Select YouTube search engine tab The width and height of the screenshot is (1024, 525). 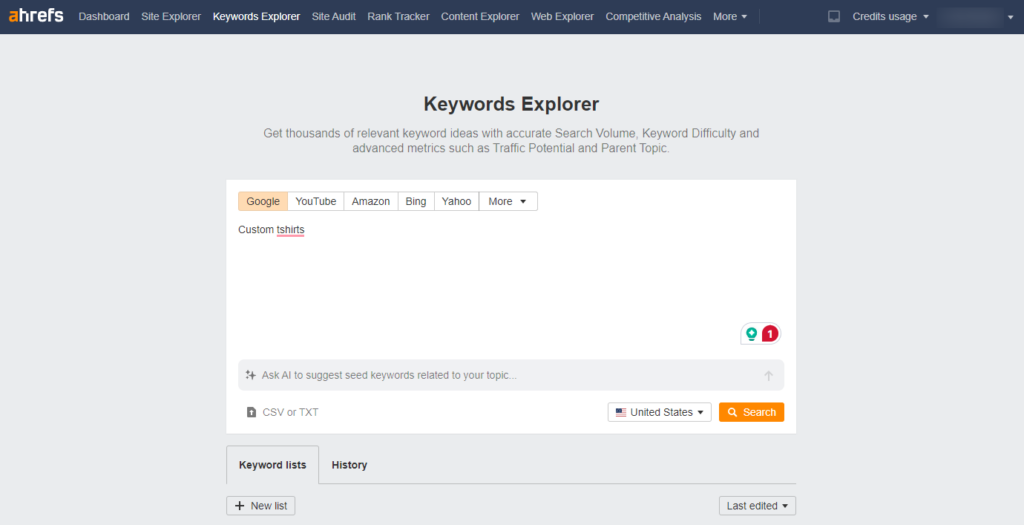(x=316, y=201)
